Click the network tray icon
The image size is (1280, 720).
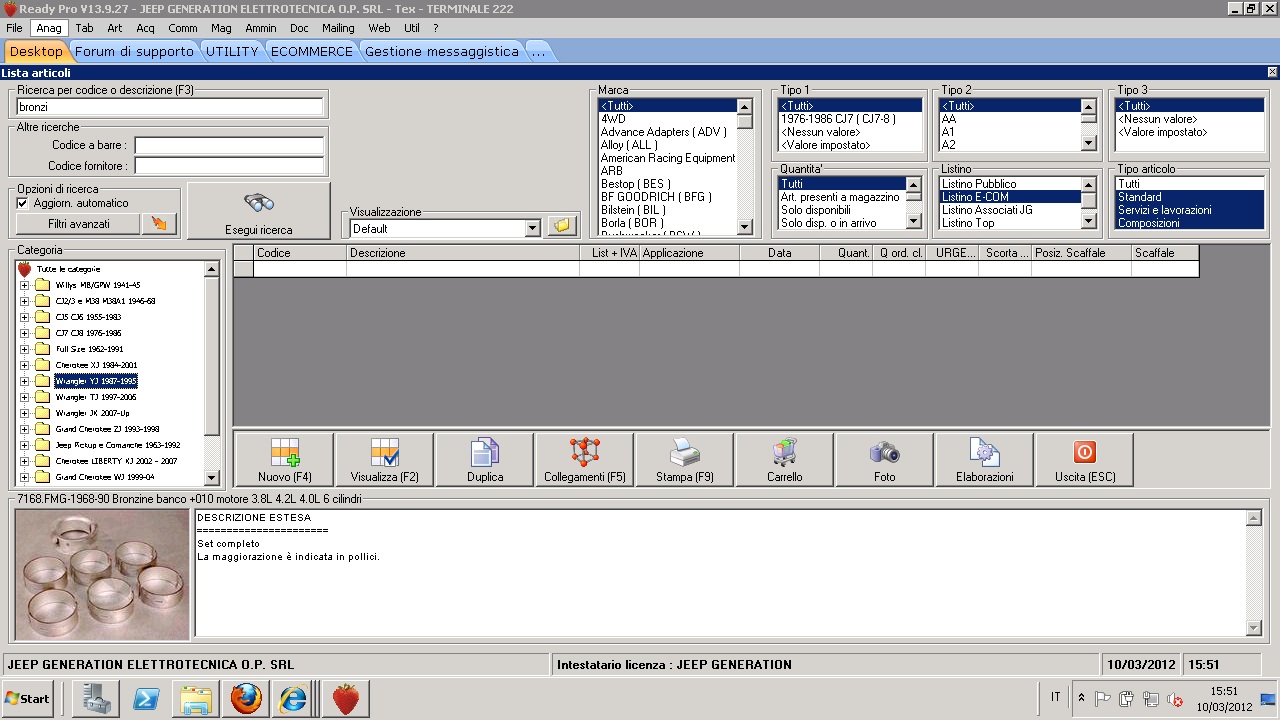1151,699
